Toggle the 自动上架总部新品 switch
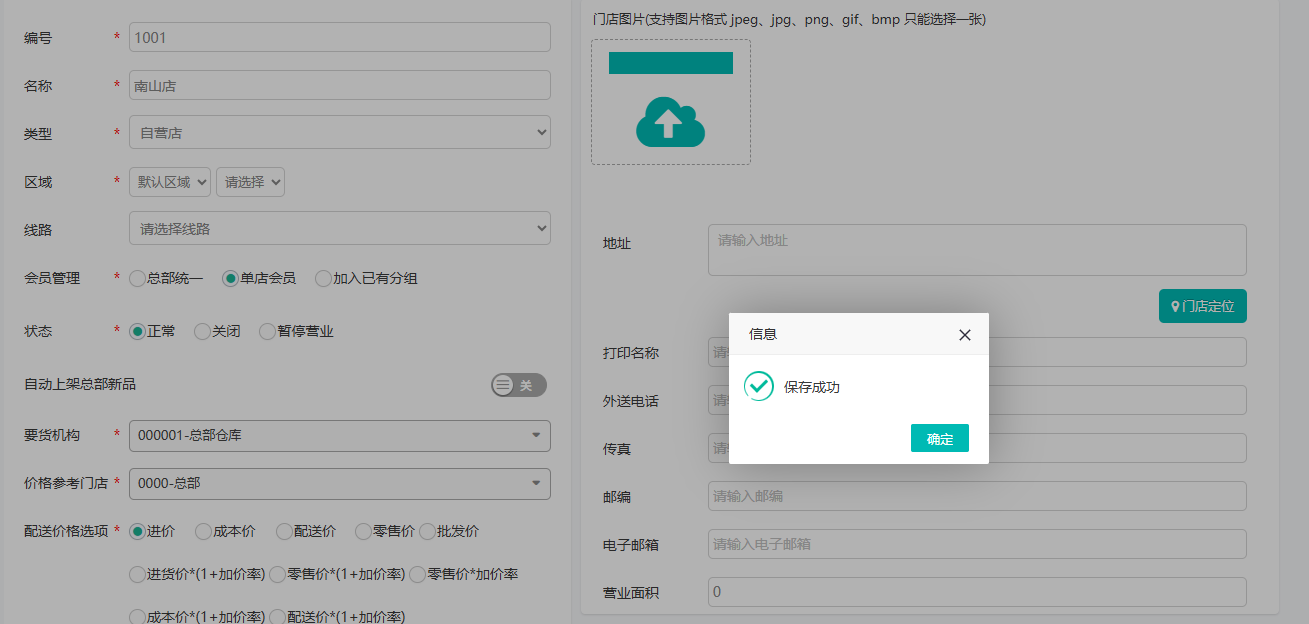 519,385
